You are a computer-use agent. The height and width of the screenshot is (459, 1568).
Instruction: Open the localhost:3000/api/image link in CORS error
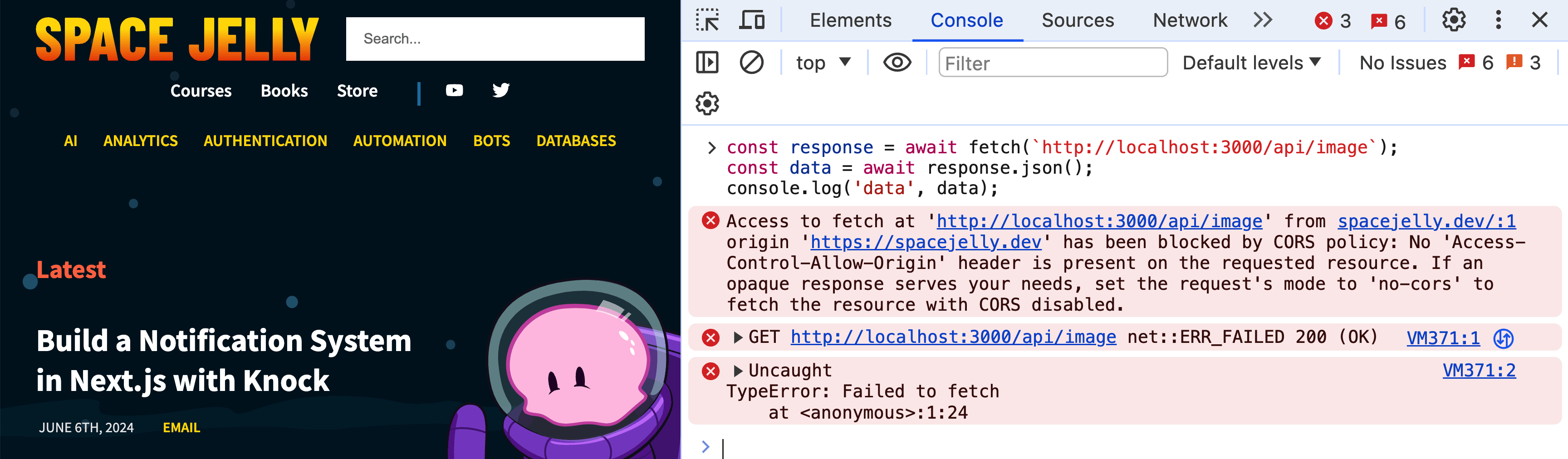1099,221
